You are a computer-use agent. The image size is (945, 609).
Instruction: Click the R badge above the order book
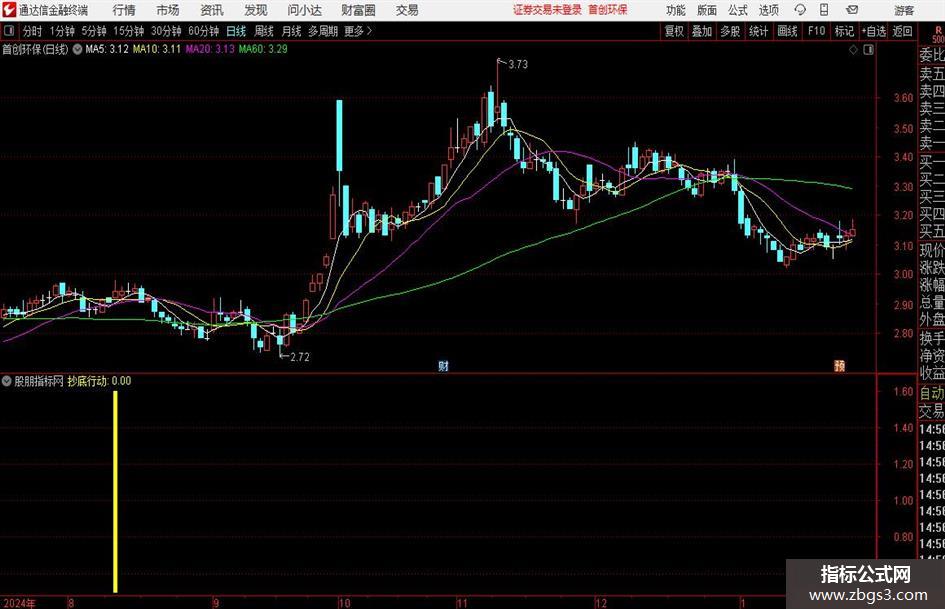(x=938, y=31)
